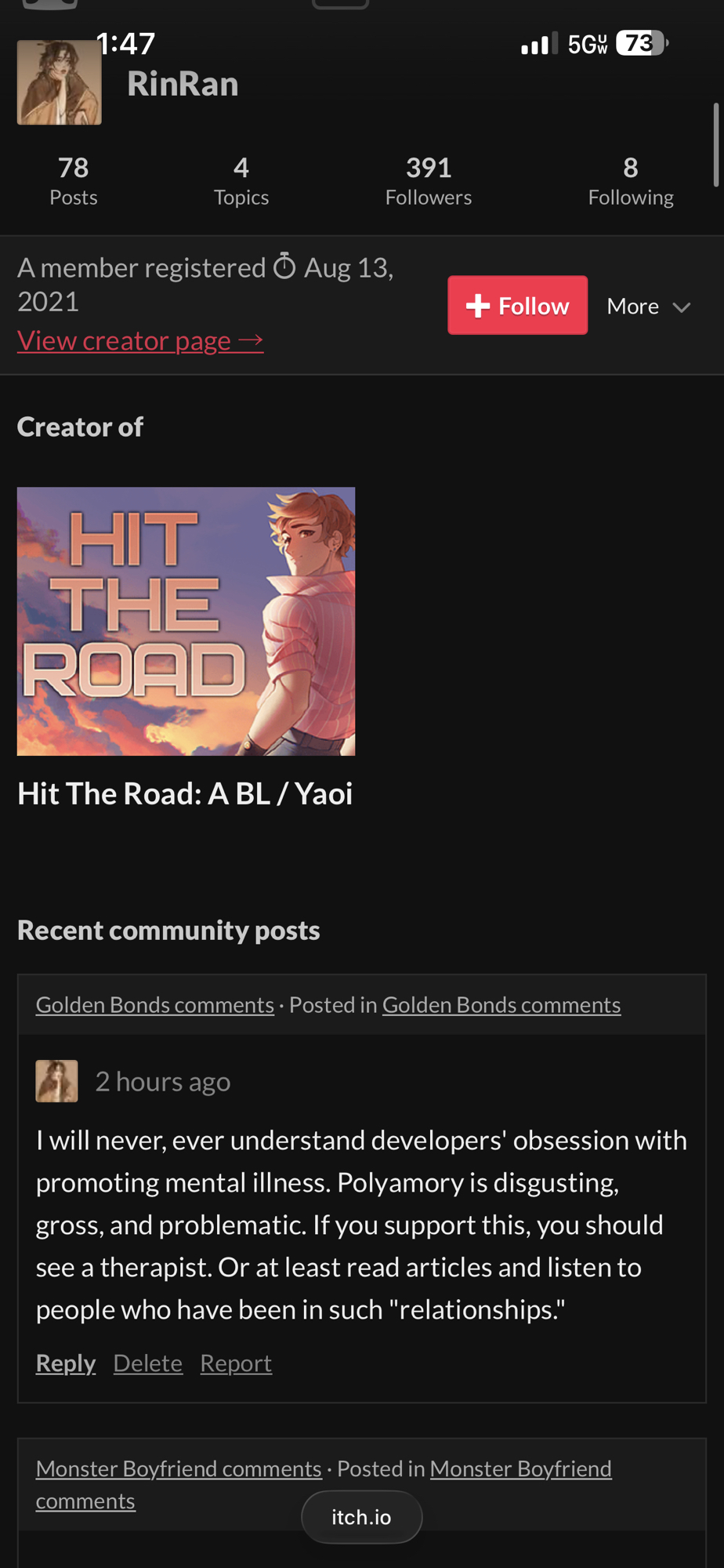Tap the cellular signal bars icon

[x=540, y=44]
